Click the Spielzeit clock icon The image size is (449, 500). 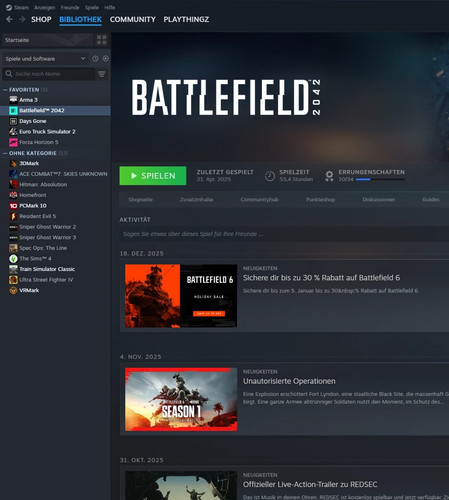point(270,176)
